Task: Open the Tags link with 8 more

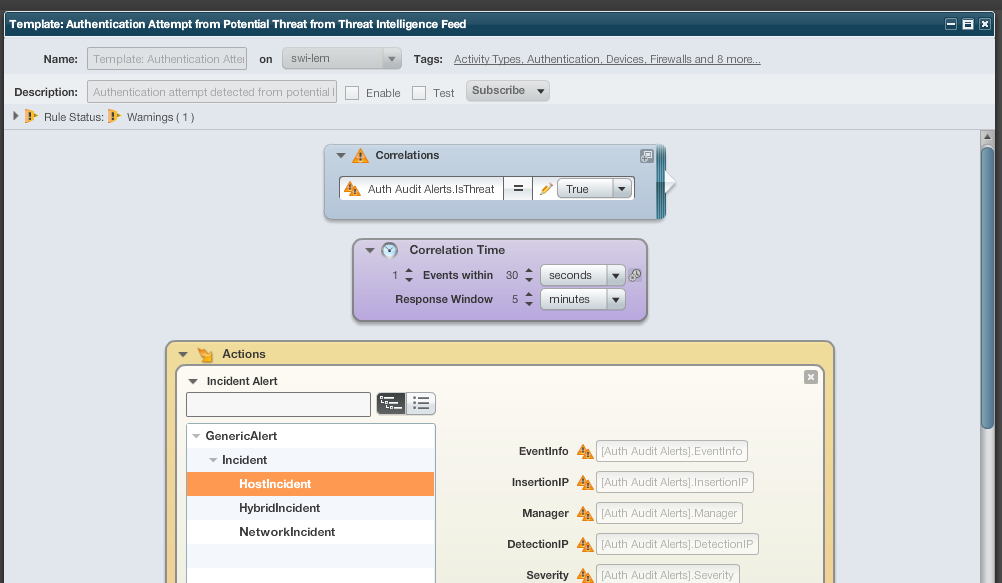Action: (607, 59)
